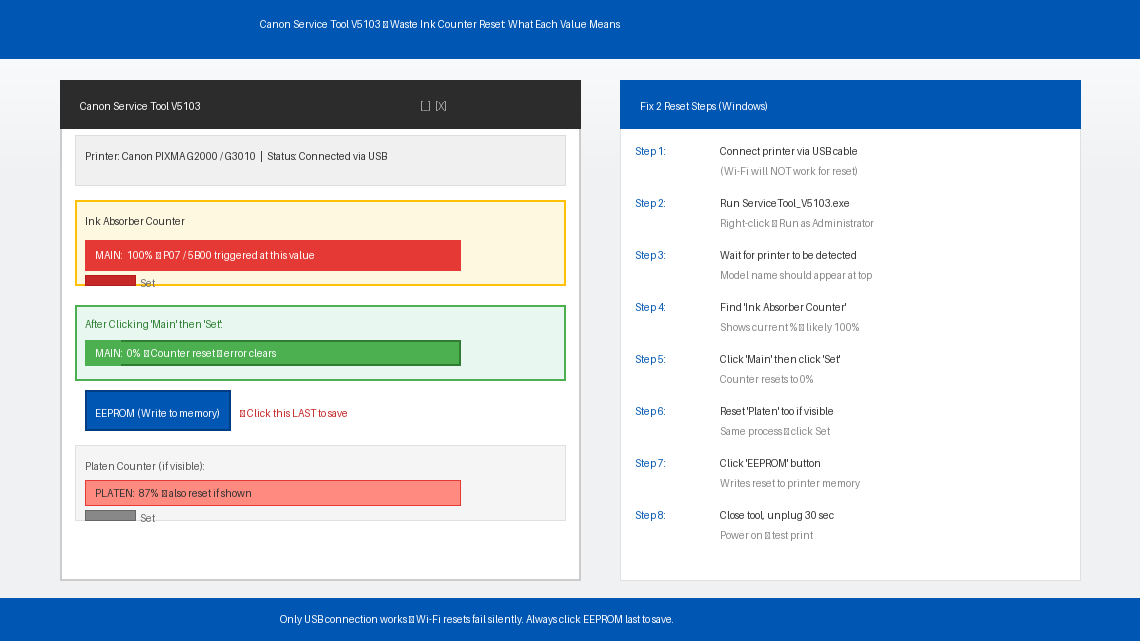Select the red MAIN 100% counter bar
Viewport: 1140px width, 641px height.
(x=272, y=256)
